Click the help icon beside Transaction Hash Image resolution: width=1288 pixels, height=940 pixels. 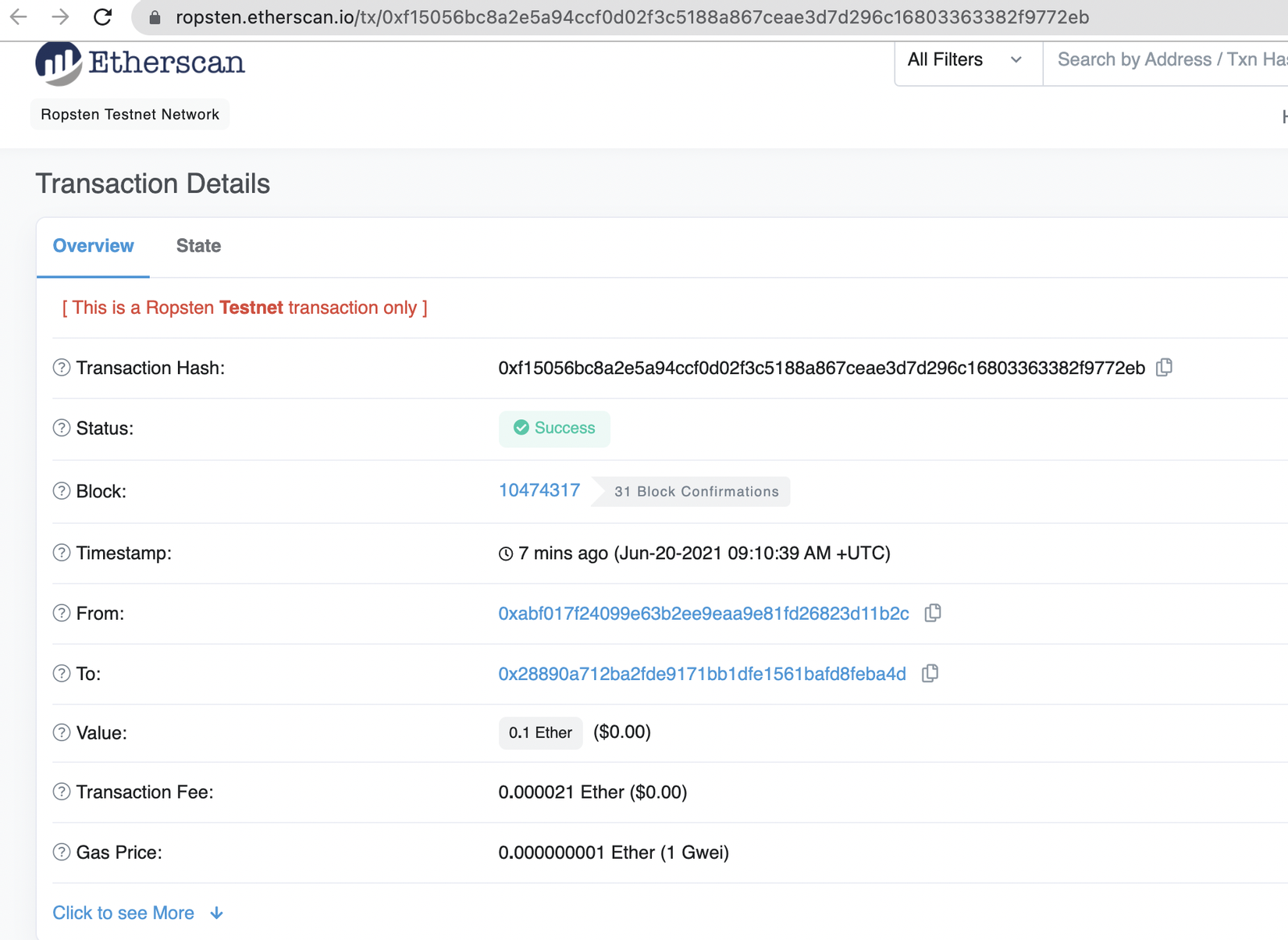point(62,368)
